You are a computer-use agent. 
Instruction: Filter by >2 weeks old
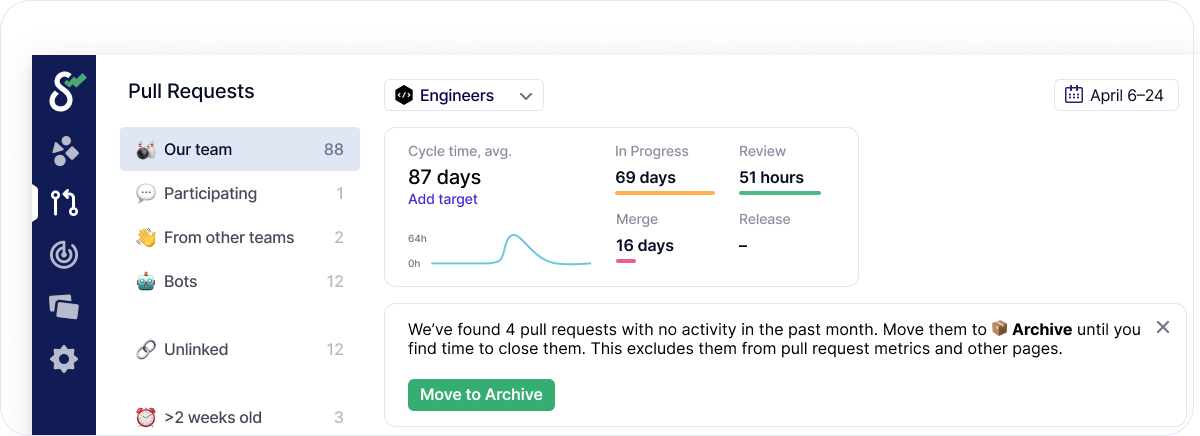(x=240, y=417)
